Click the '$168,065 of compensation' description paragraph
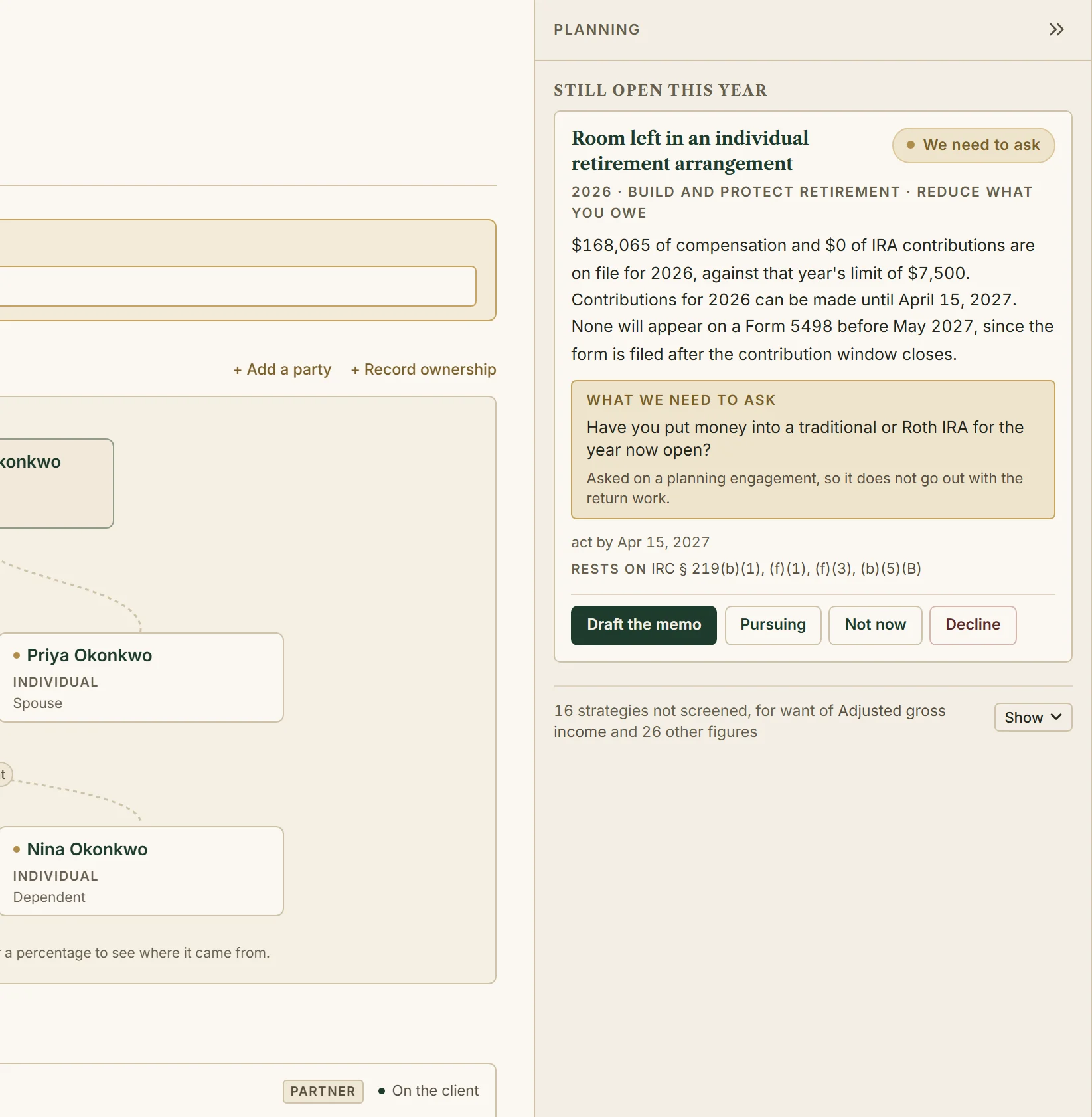The image size is (1092, 1117). tap(813, 300)
